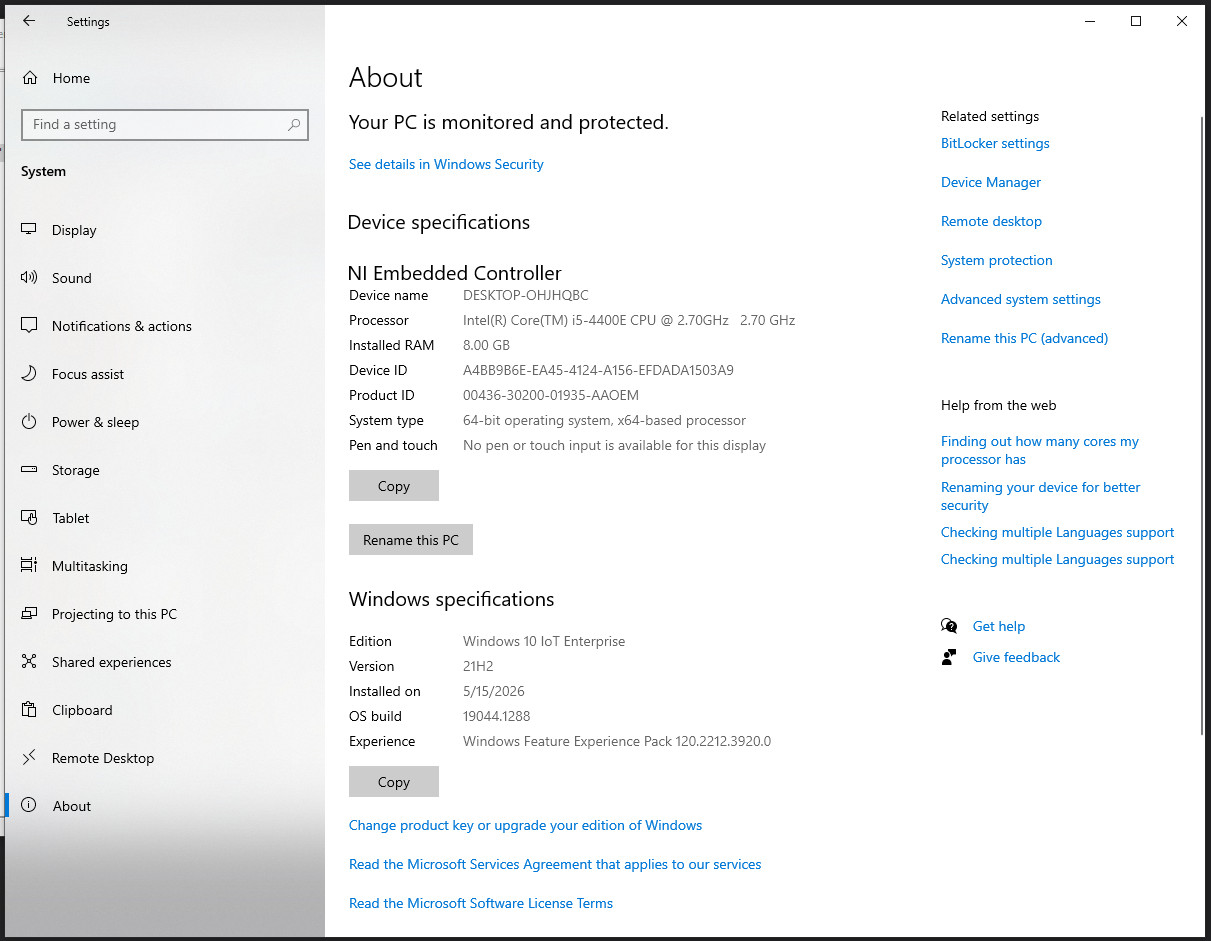The image size is (1211, 941).
Task: Open the Clipboard icon
Action: click(x=29, y=710)
